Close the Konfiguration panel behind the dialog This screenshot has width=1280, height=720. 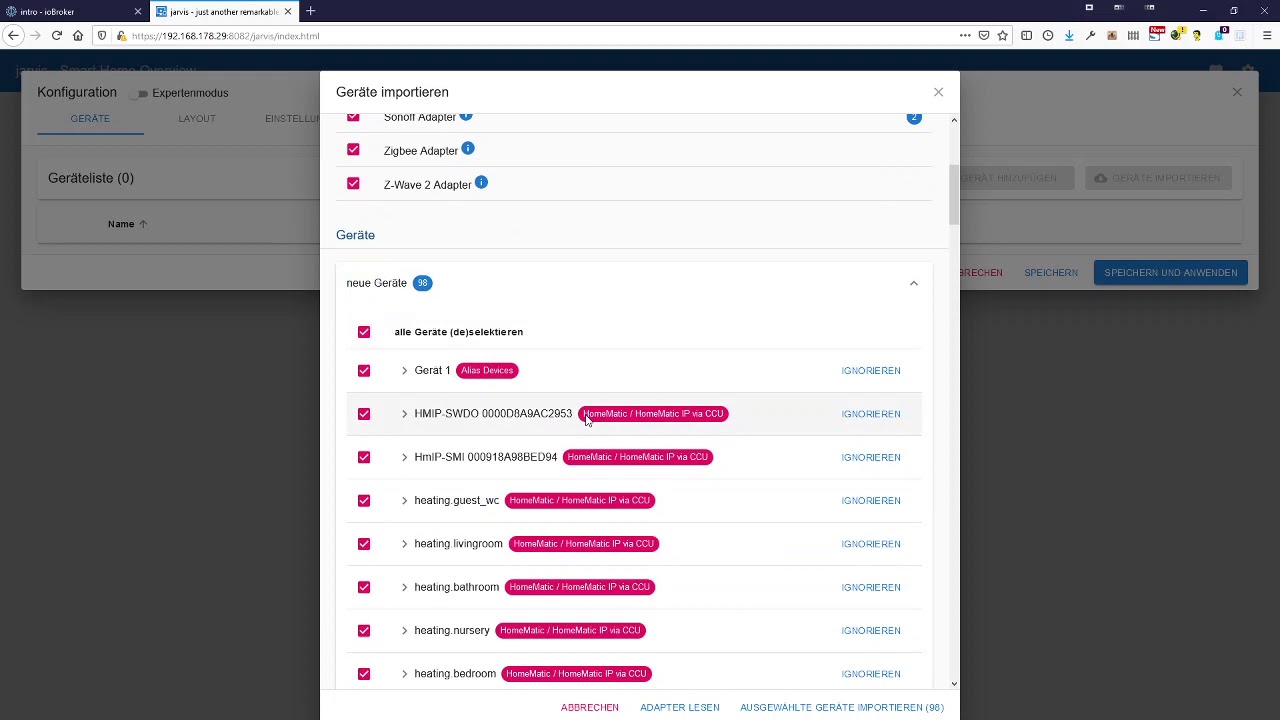[x=1237, y=92]
